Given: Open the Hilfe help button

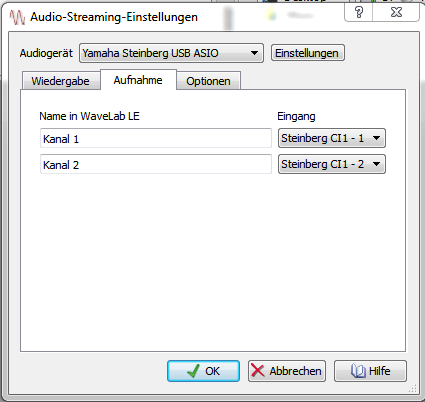Looking at the screenshot, I should pyautogui.click(x=370, y=371).
